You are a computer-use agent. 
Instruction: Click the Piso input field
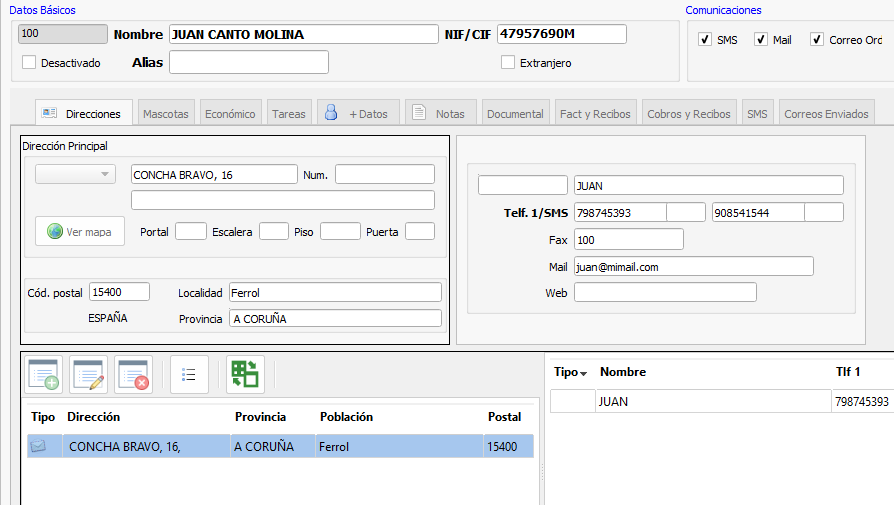(340, 231)
